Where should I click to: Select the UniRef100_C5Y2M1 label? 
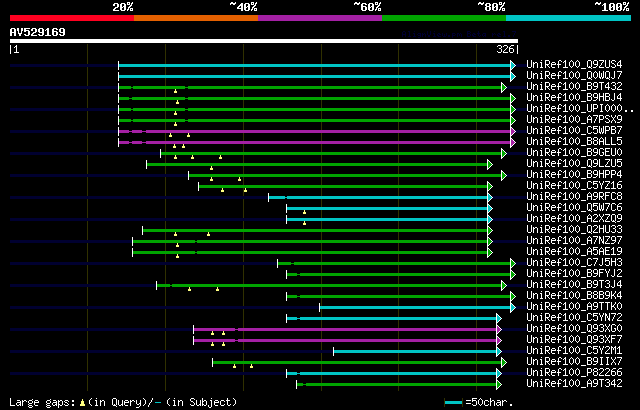(x=574, y=351)
